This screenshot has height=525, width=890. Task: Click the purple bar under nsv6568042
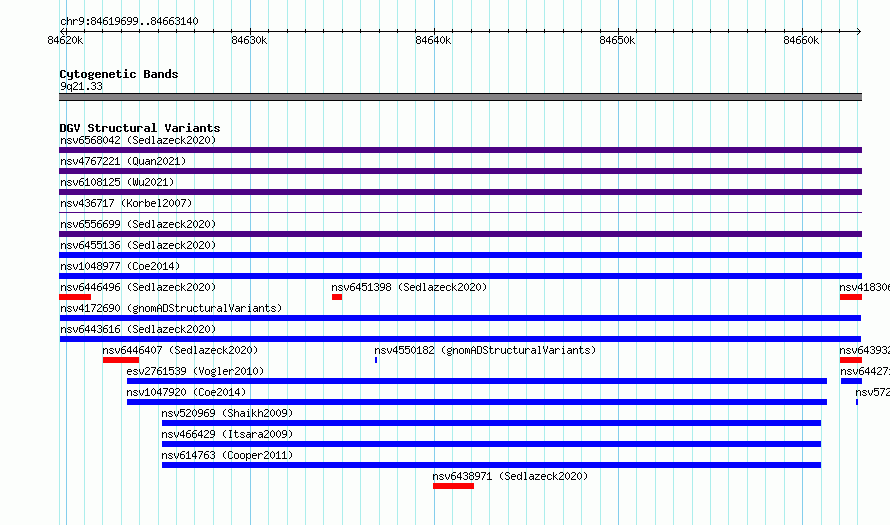(x=460, y=150)
